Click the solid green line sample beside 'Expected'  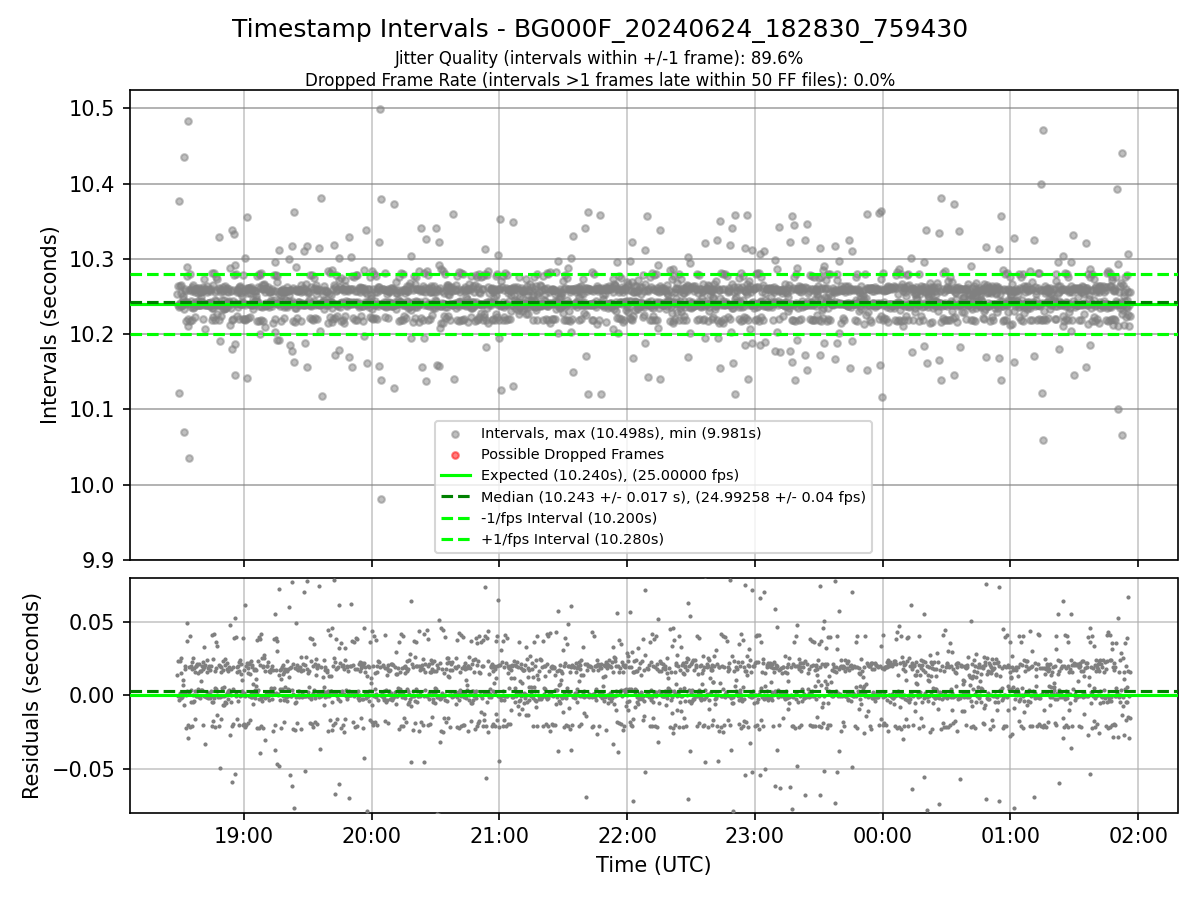(x=456, y=475)
